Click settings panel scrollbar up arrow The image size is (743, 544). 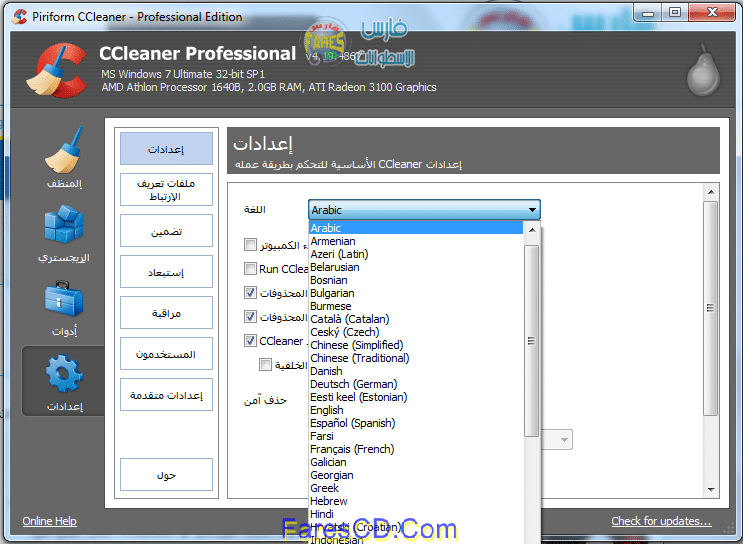pos(711,191)
